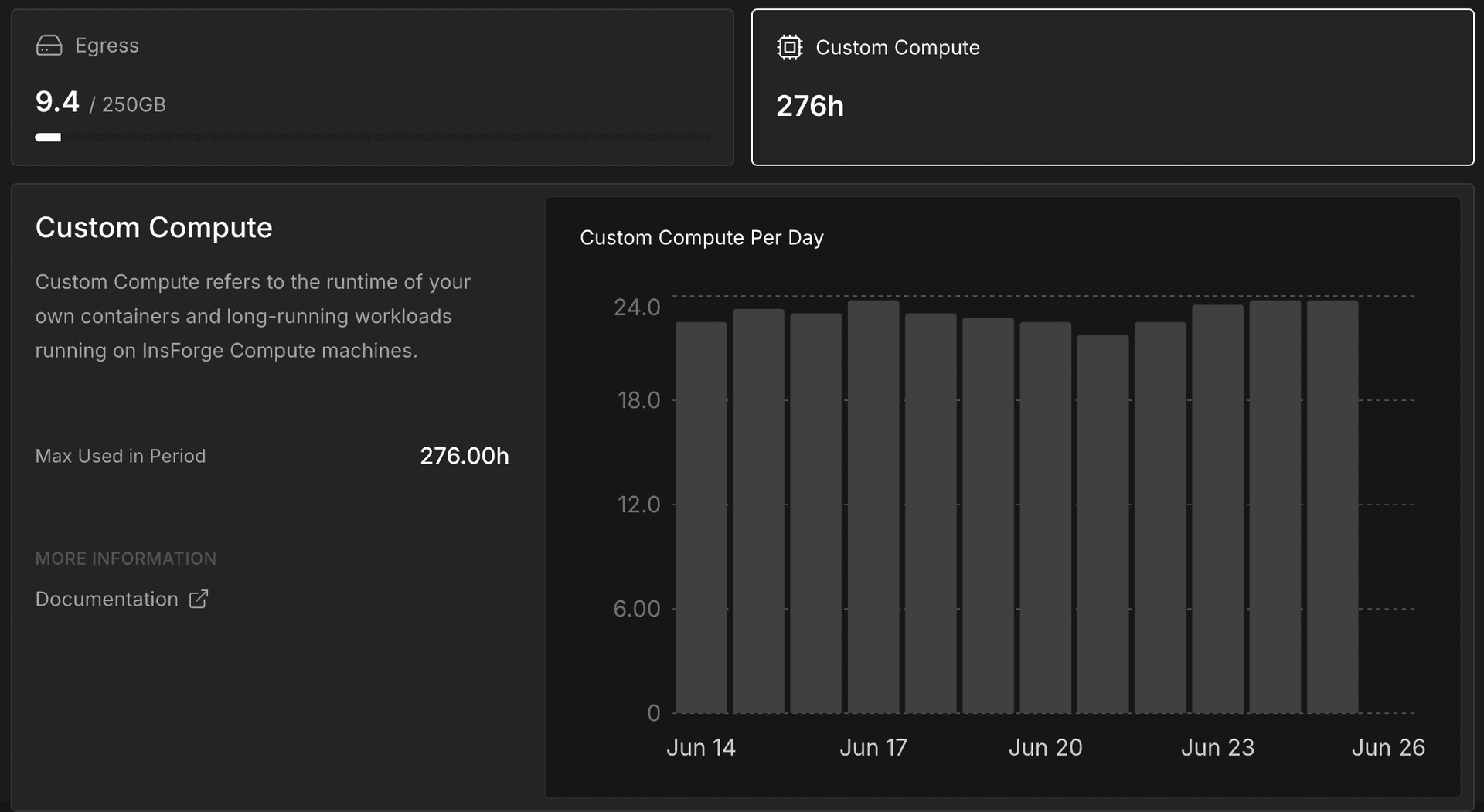Click the 24.0 y-axis label
Viewport: 1484px width, 812px height.
click(637, 307)
